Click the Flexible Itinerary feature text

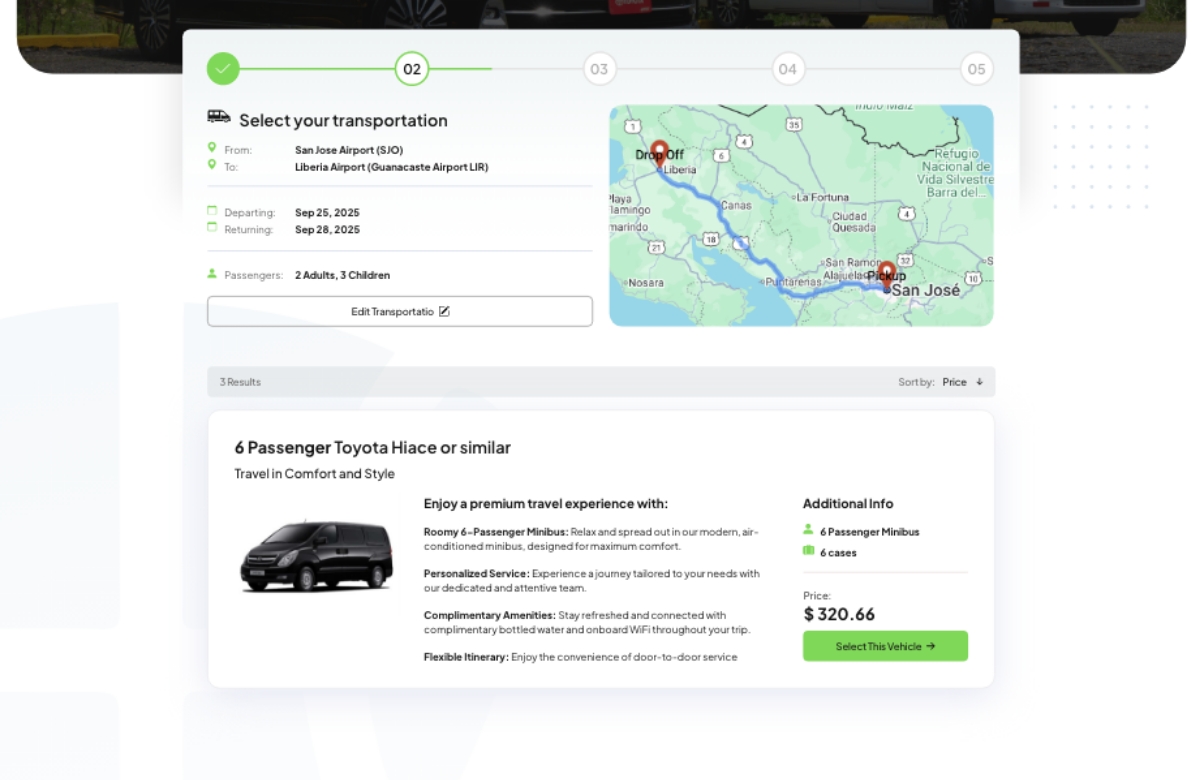point(580,657)
